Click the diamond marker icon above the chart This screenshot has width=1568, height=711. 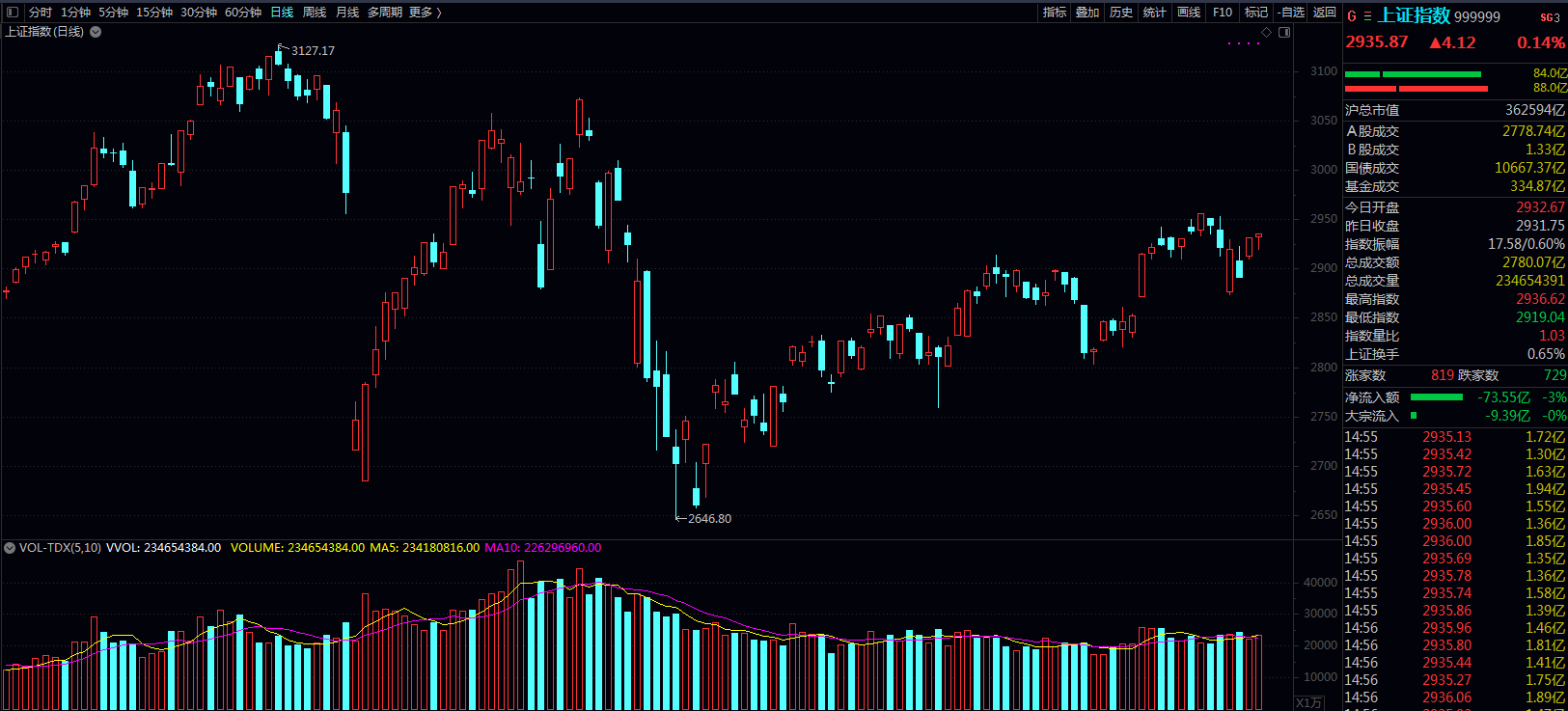[x=1267, y=33]
